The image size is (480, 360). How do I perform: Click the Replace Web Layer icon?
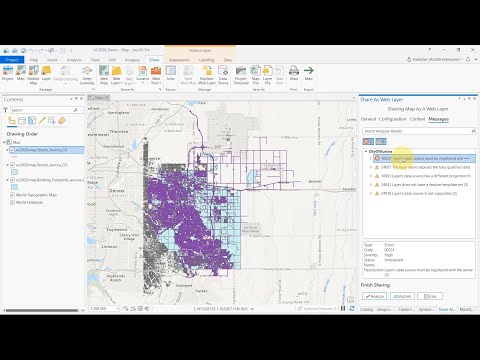pos(207,75)
